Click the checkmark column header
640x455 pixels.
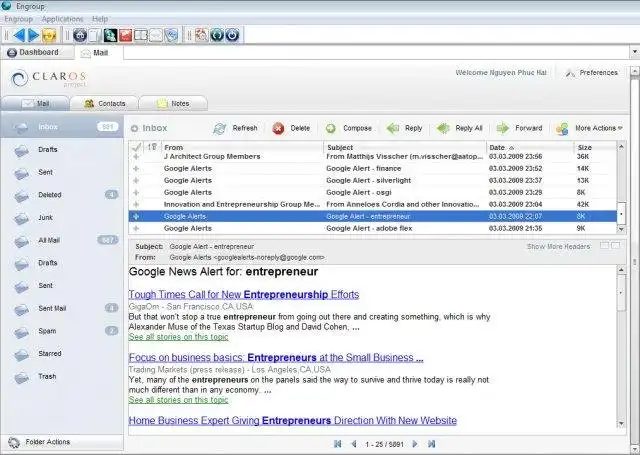click(x=137, y=147)
